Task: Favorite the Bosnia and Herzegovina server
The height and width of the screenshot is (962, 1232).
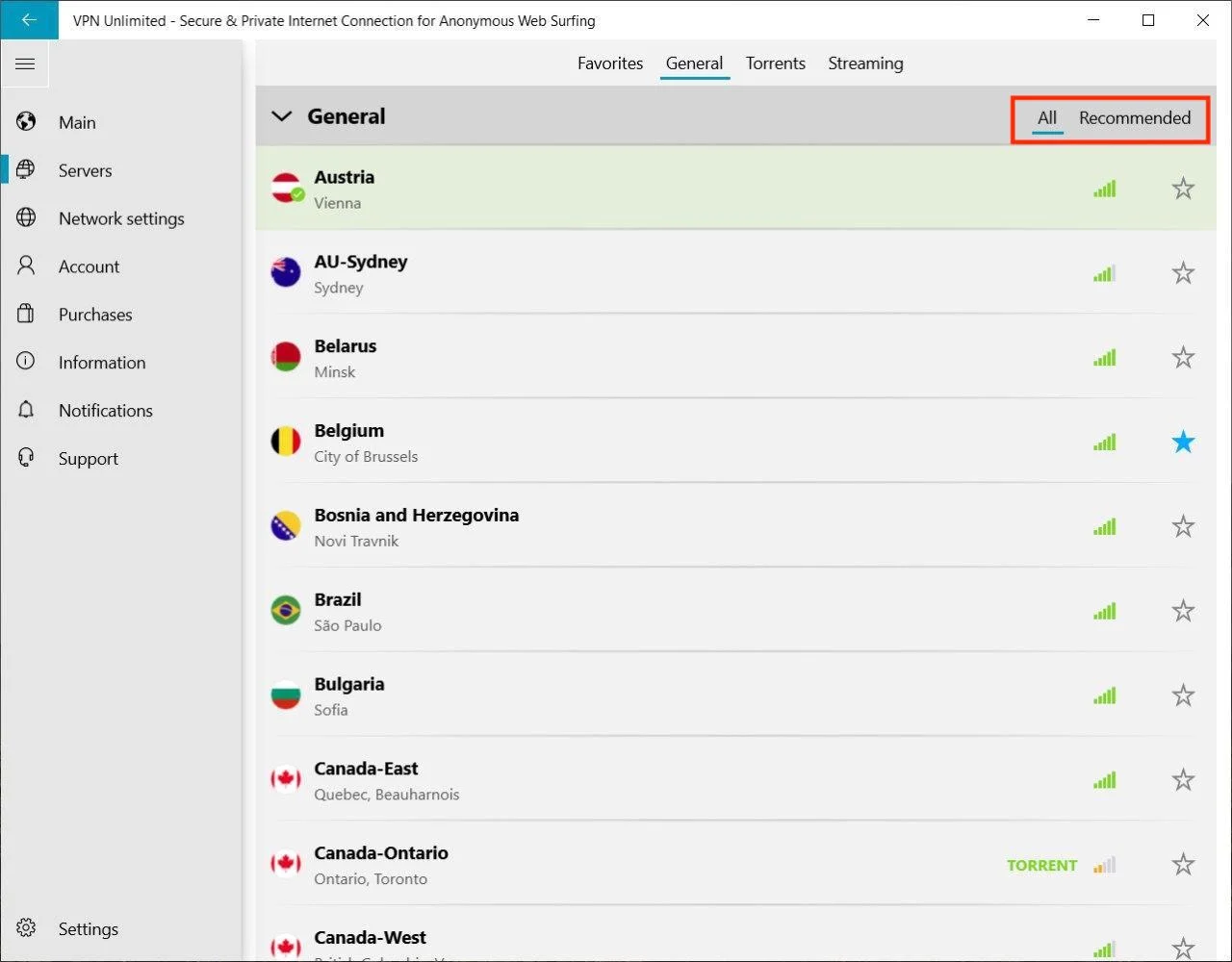Action: tap(1183, 526)
